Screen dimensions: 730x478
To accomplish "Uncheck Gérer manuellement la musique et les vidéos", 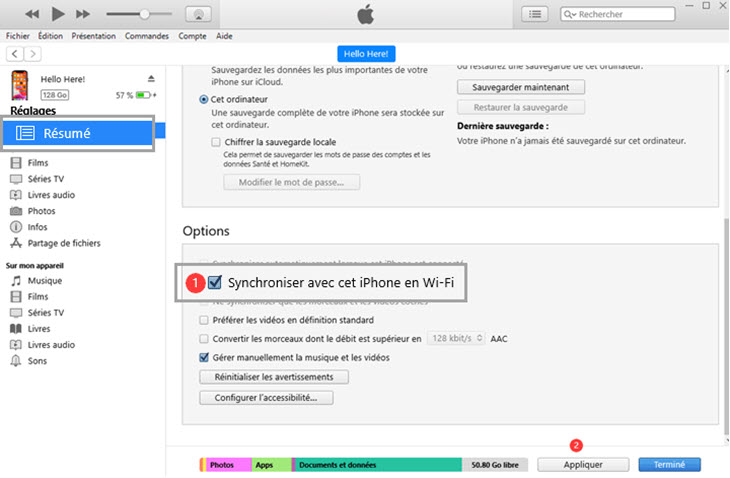I will point(203,357).
